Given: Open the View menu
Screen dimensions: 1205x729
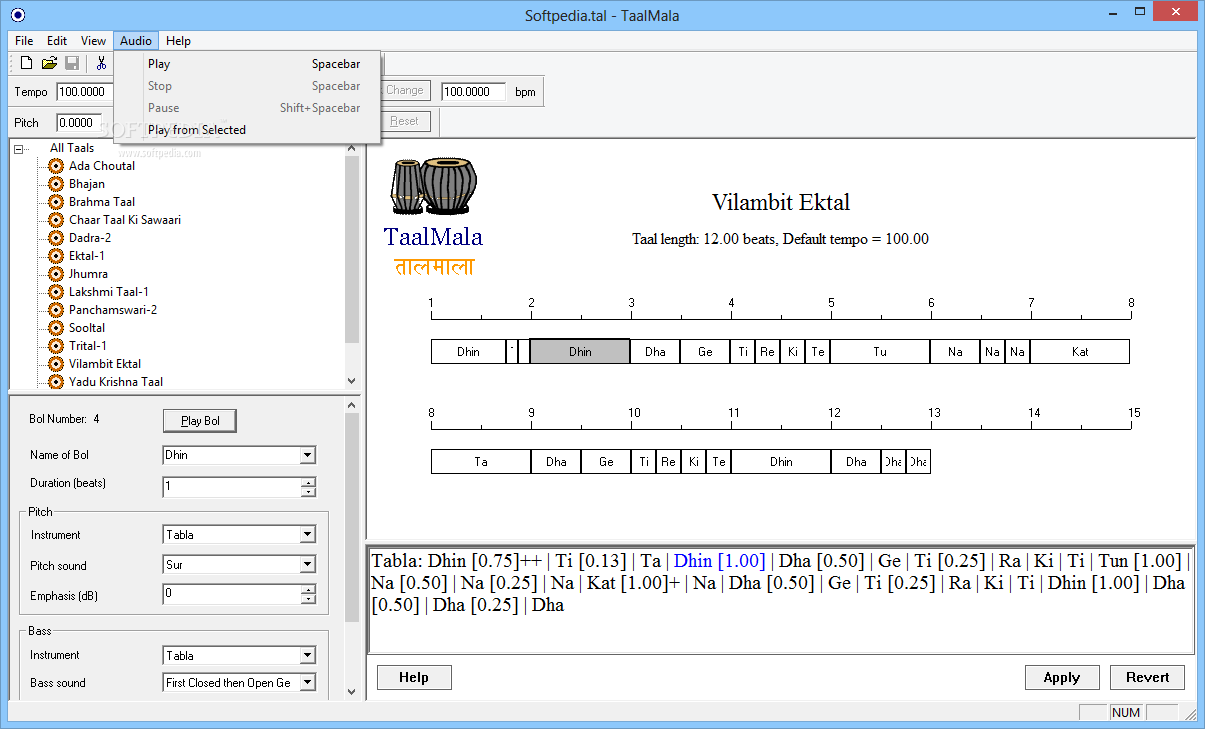Looking at the screenshot, I should click(93, 41).
